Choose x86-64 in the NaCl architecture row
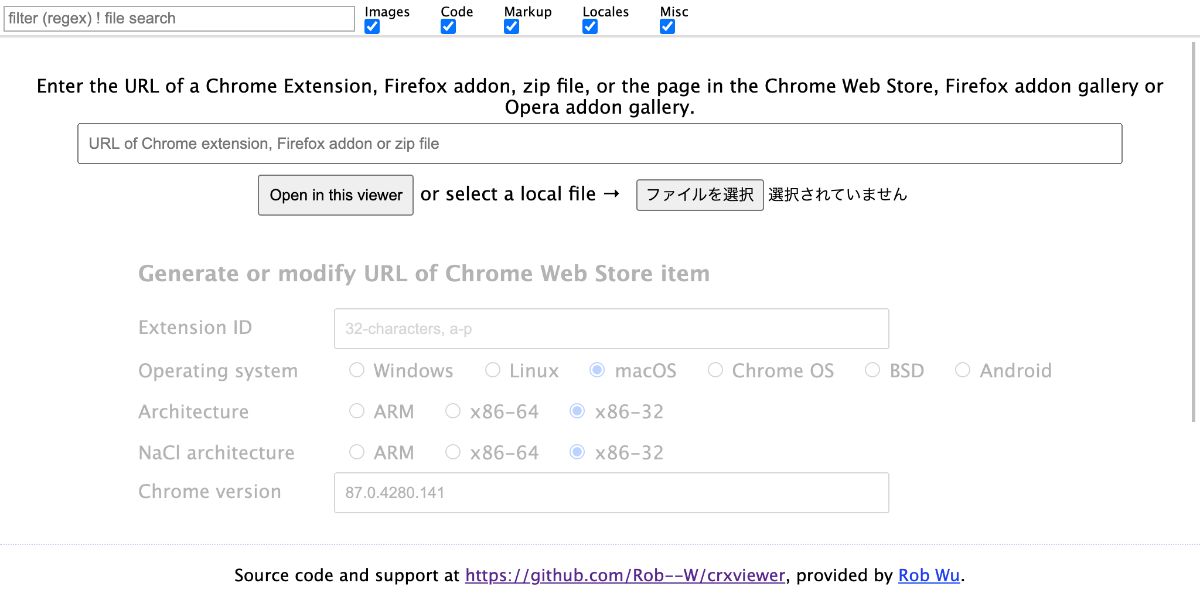 click(x=453, y=452)
